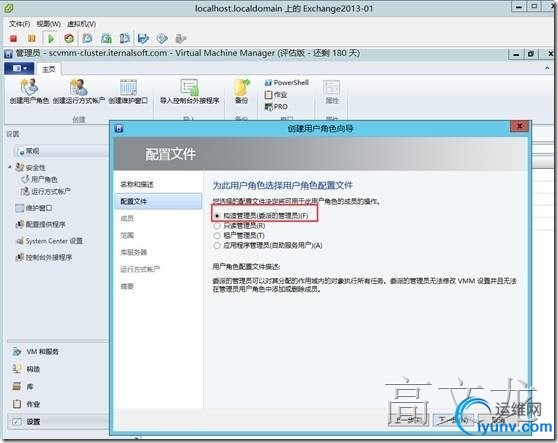The width and height of the screenshot is (558, 443).
Task: Click 创建运行方式帐户 ribbon icon
Action: tap(79, 91)
